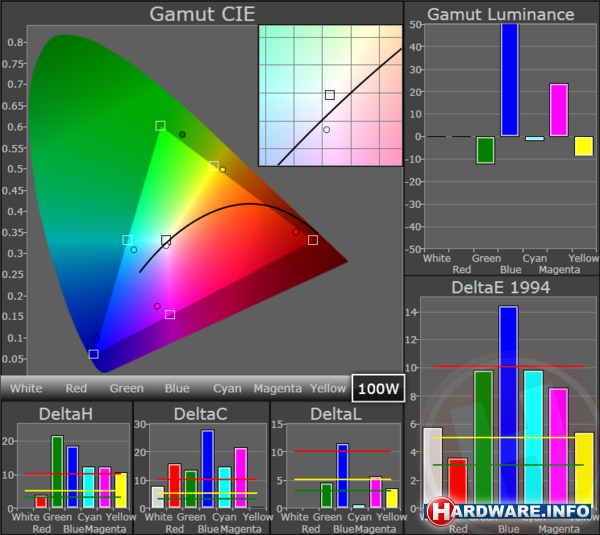Screen dimensions: 600x535
Task: Switch to the Magenta tab in the color strip
Action: point(277,388)
